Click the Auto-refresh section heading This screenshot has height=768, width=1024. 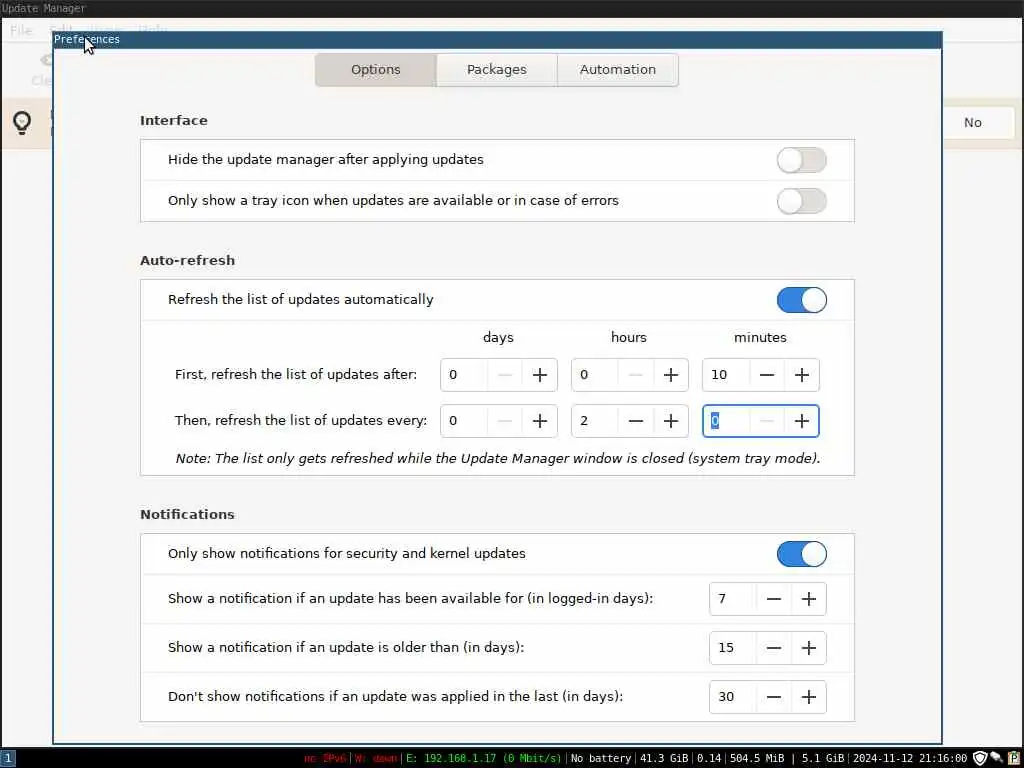pos(187,261)
